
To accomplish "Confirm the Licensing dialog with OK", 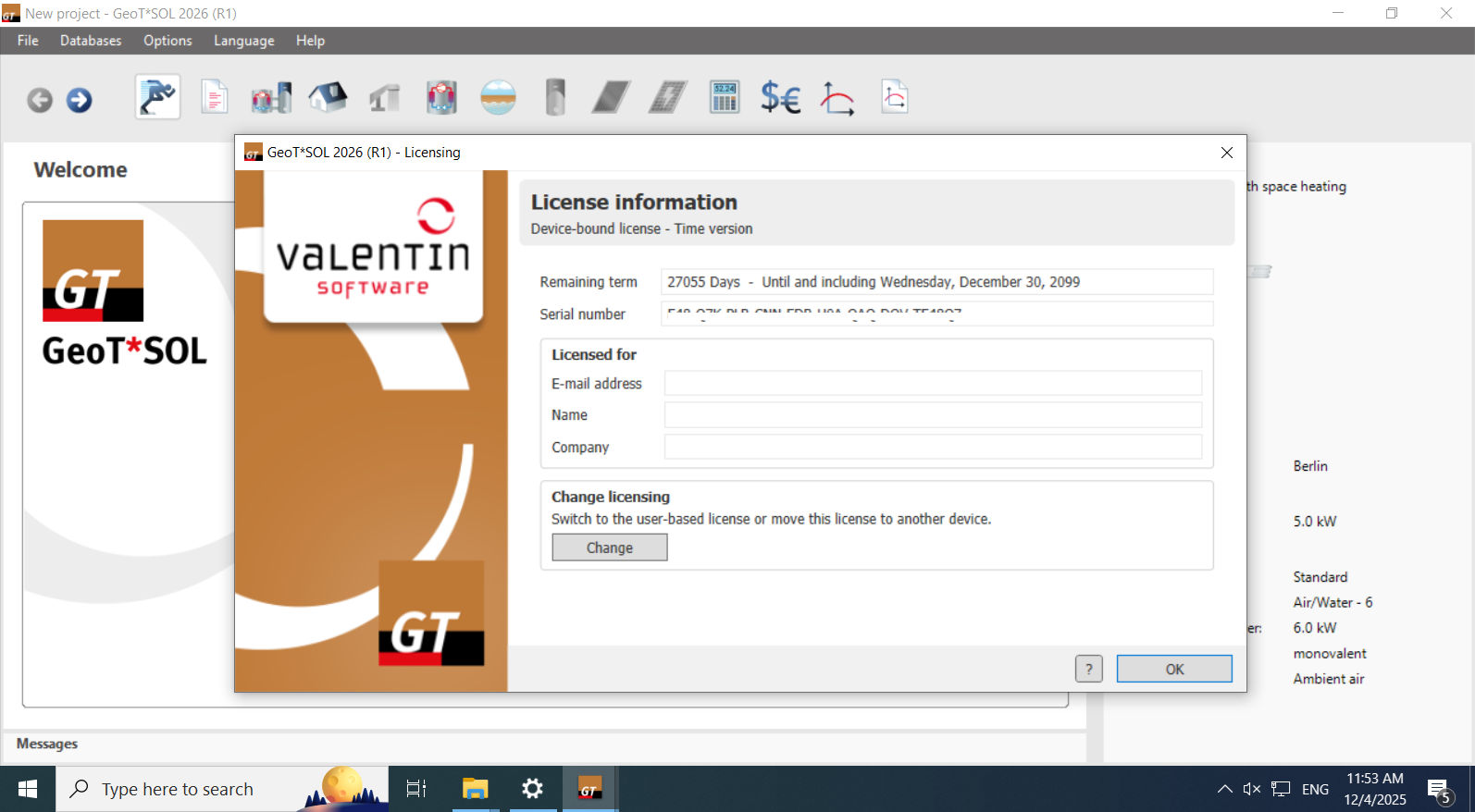I will [x=1174, y=669].
